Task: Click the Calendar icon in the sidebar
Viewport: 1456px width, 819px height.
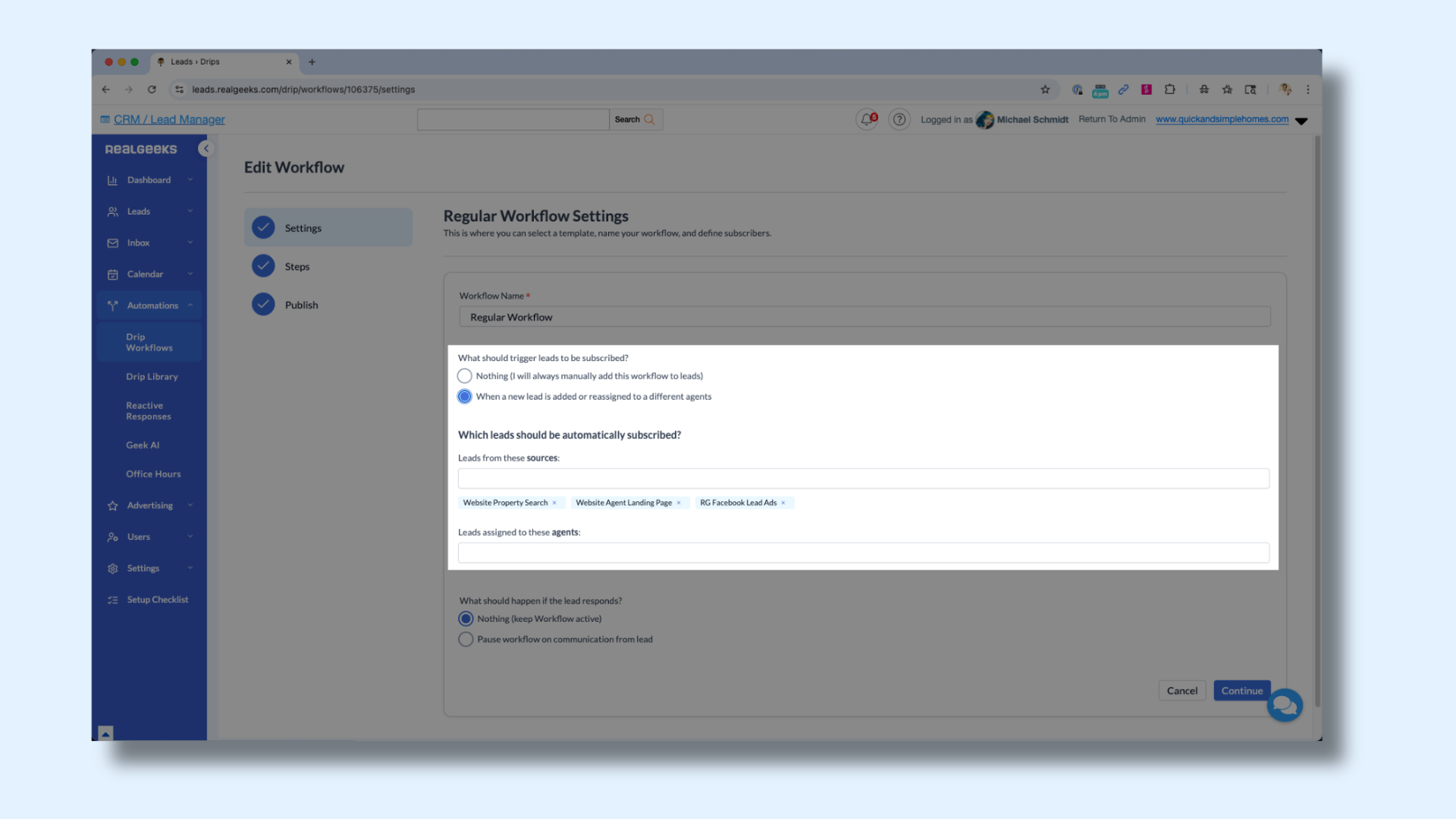Action: [x=112, y=274]
